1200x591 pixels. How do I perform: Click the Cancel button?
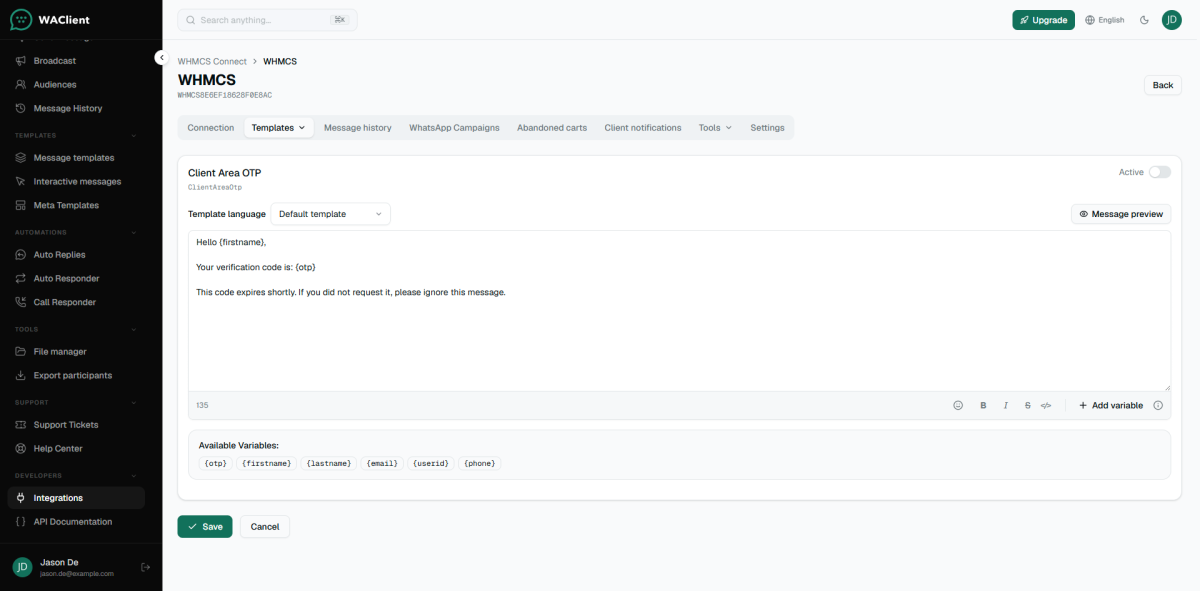coord(265,527)
